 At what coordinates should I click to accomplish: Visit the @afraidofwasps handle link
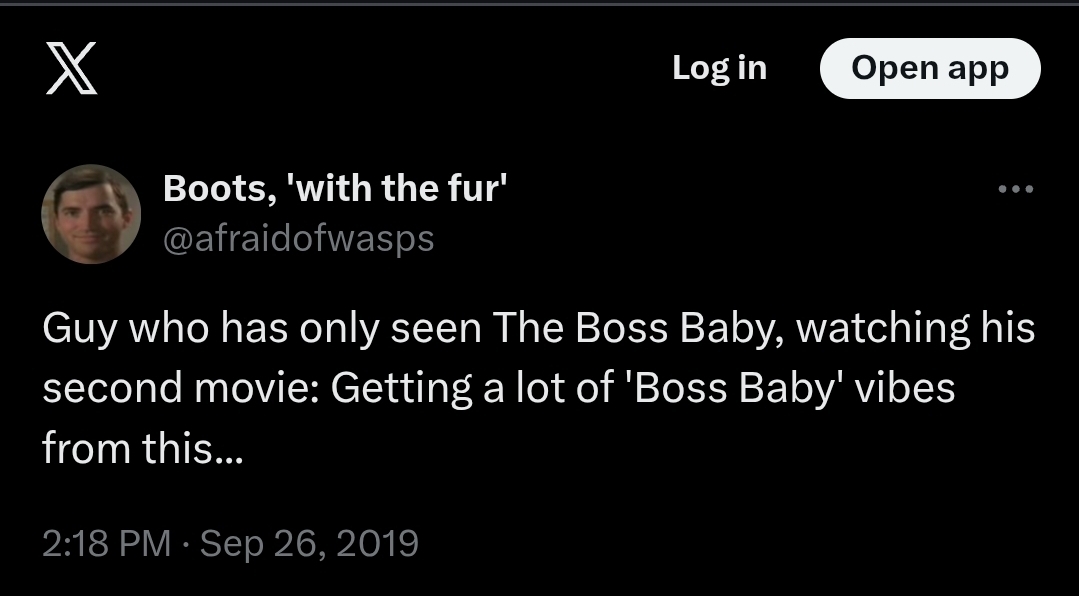[298, 239]
